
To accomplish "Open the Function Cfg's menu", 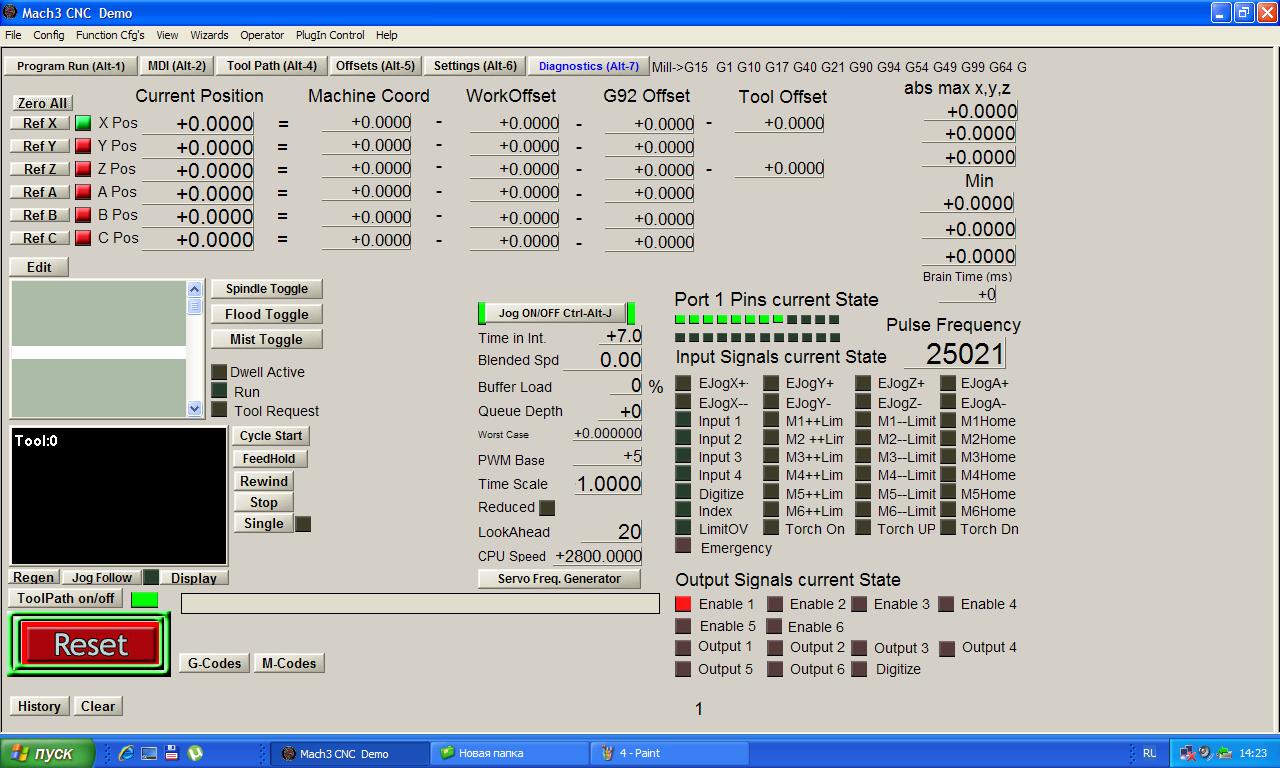I will point(110,35).
